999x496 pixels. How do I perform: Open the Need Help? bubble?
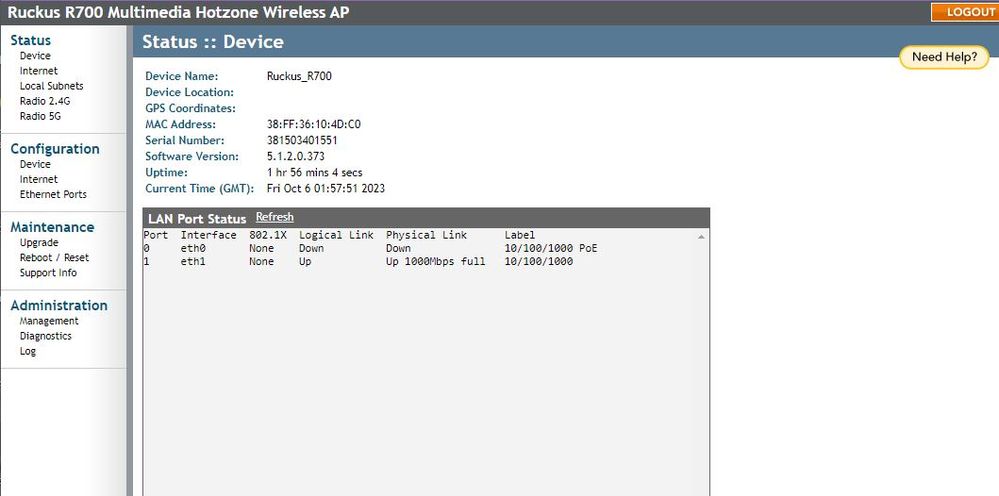(944, 57)
